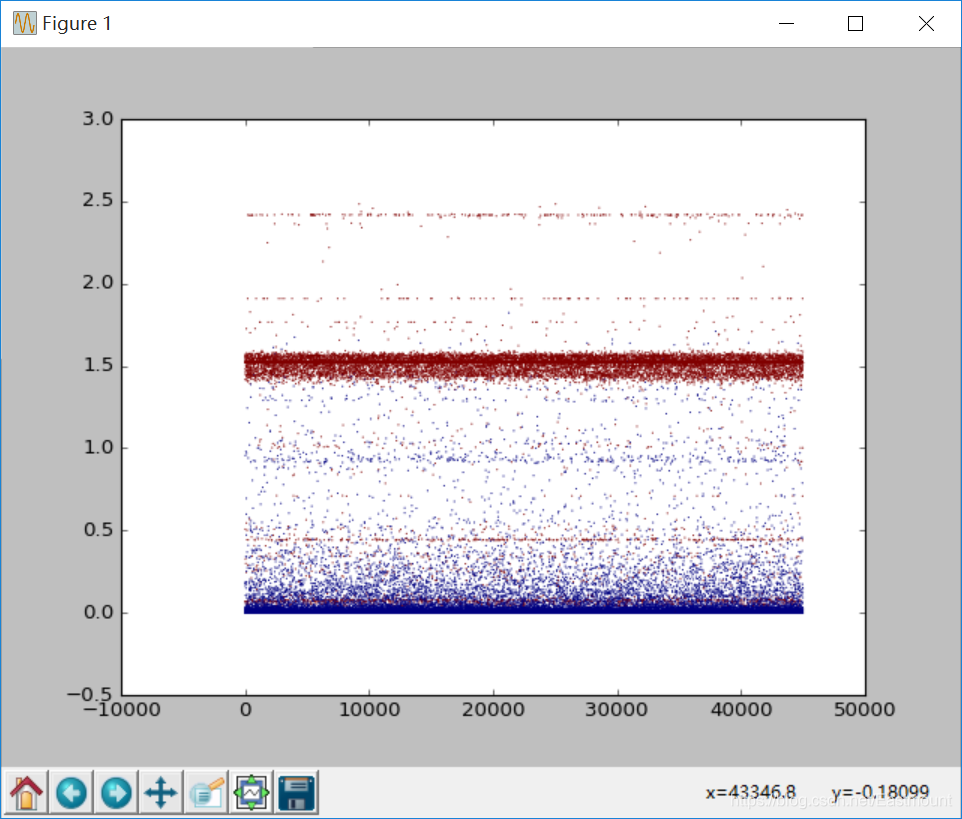Screen dimensions: 962x819
Task: Click the x-axis label 50000
Action: coord(864,710)
